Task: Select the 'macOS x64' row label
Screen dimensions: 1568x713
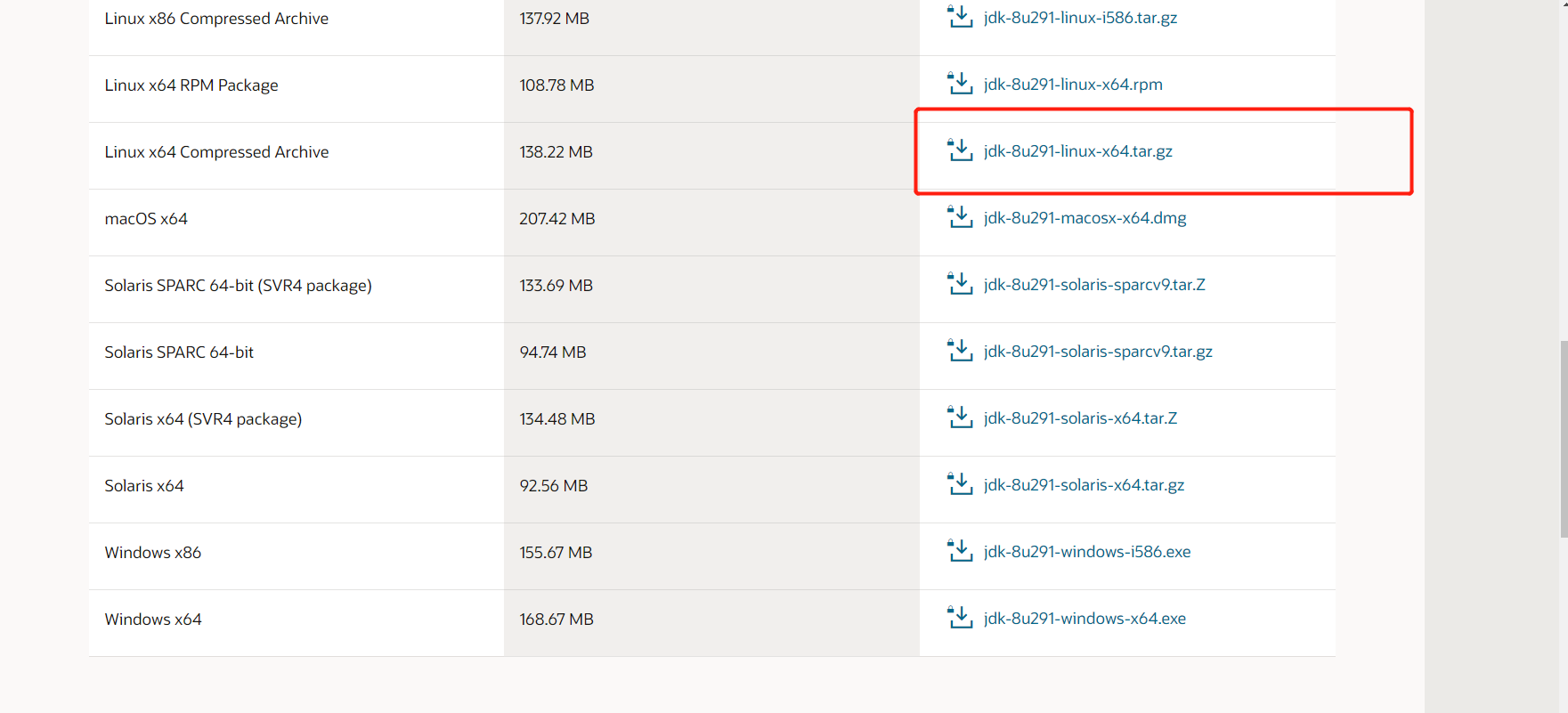Action: tap(146, 219)
